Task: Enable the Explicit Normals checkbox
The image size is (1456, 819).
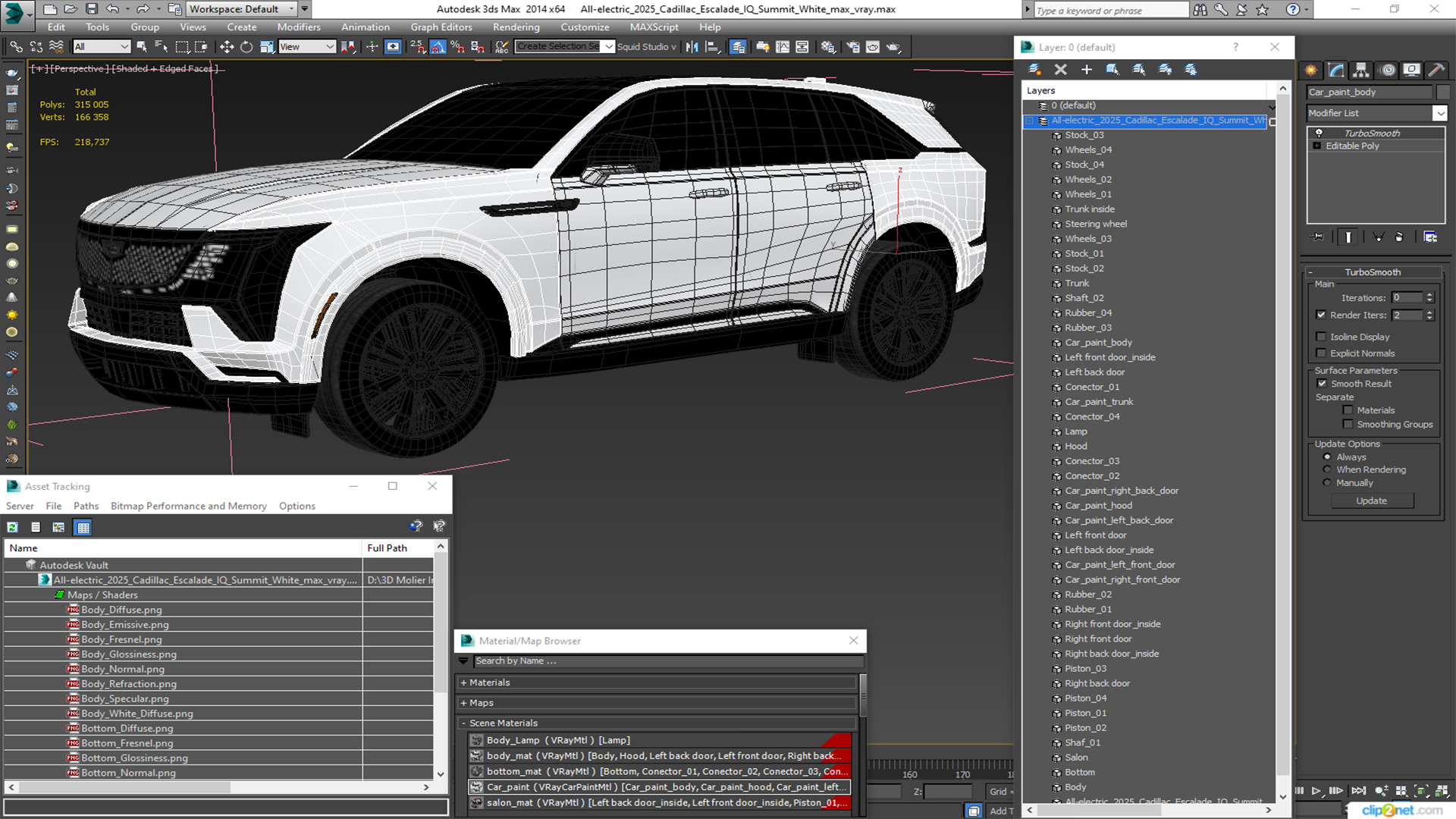Action: [x=1321, y=353]
